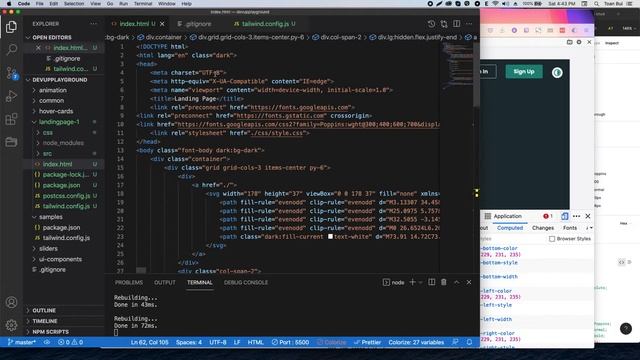Screen dimensions: 640x360
Task: Collapse the landingpage-1 folder
Action: coord(59,122)
